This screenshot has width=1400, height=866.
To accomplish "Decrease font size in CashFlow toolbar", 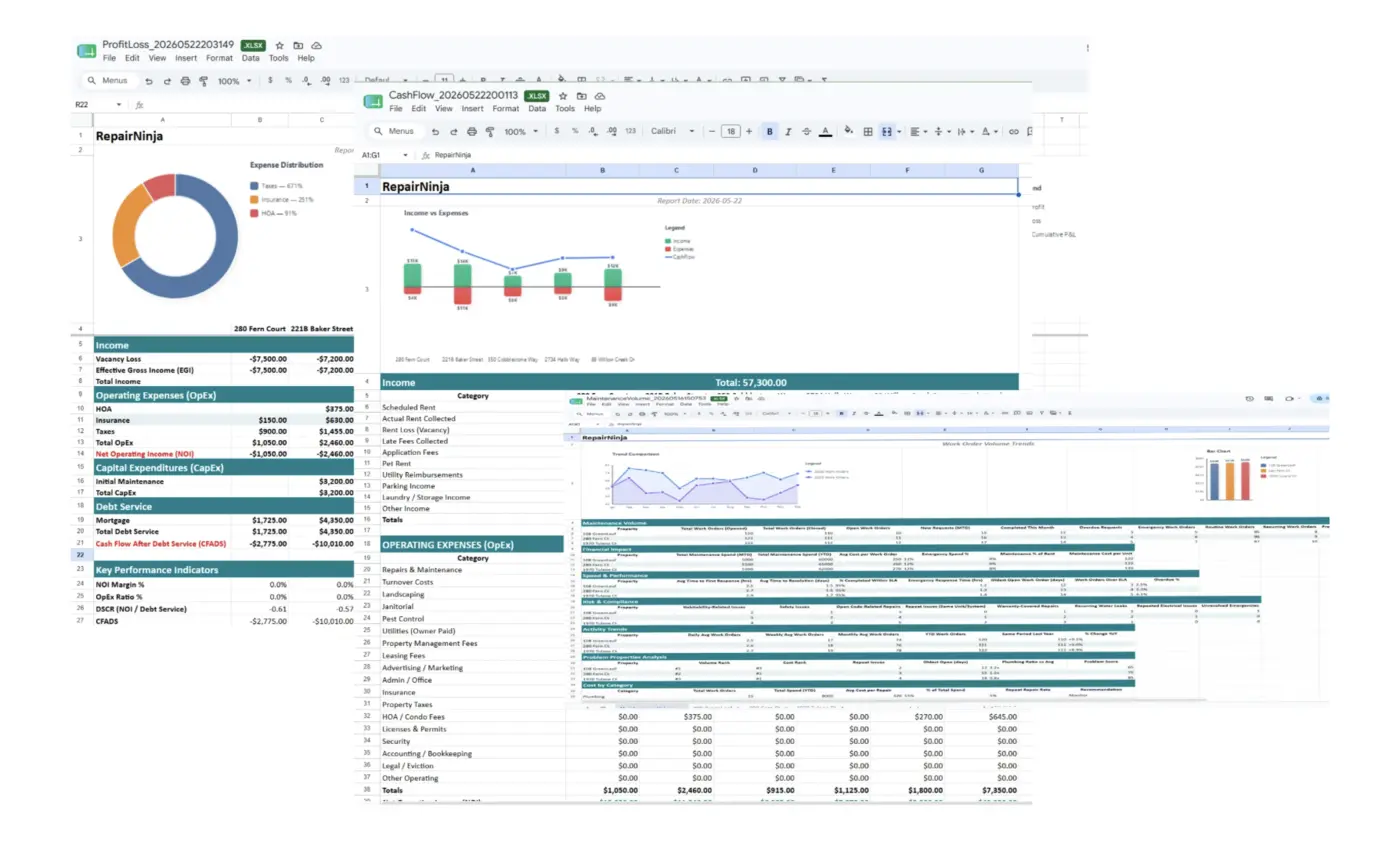I will [712, 131].
